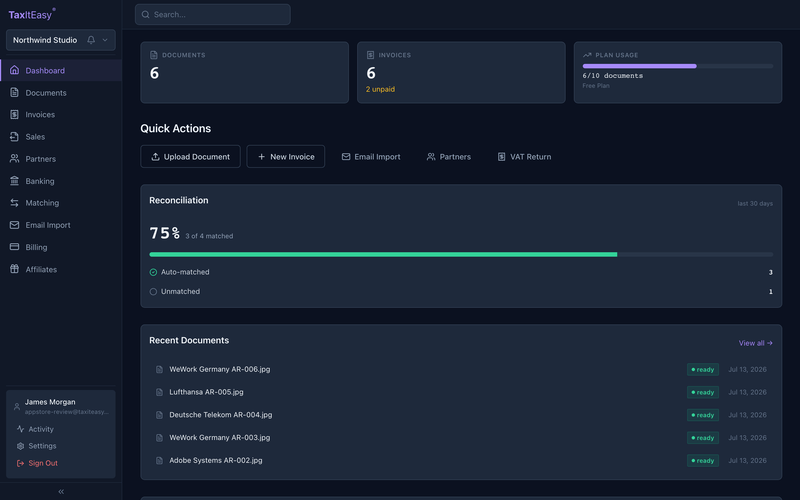Click VAT Return quick action
Viewport: 800px width, 500px height.
coord(524,157)
